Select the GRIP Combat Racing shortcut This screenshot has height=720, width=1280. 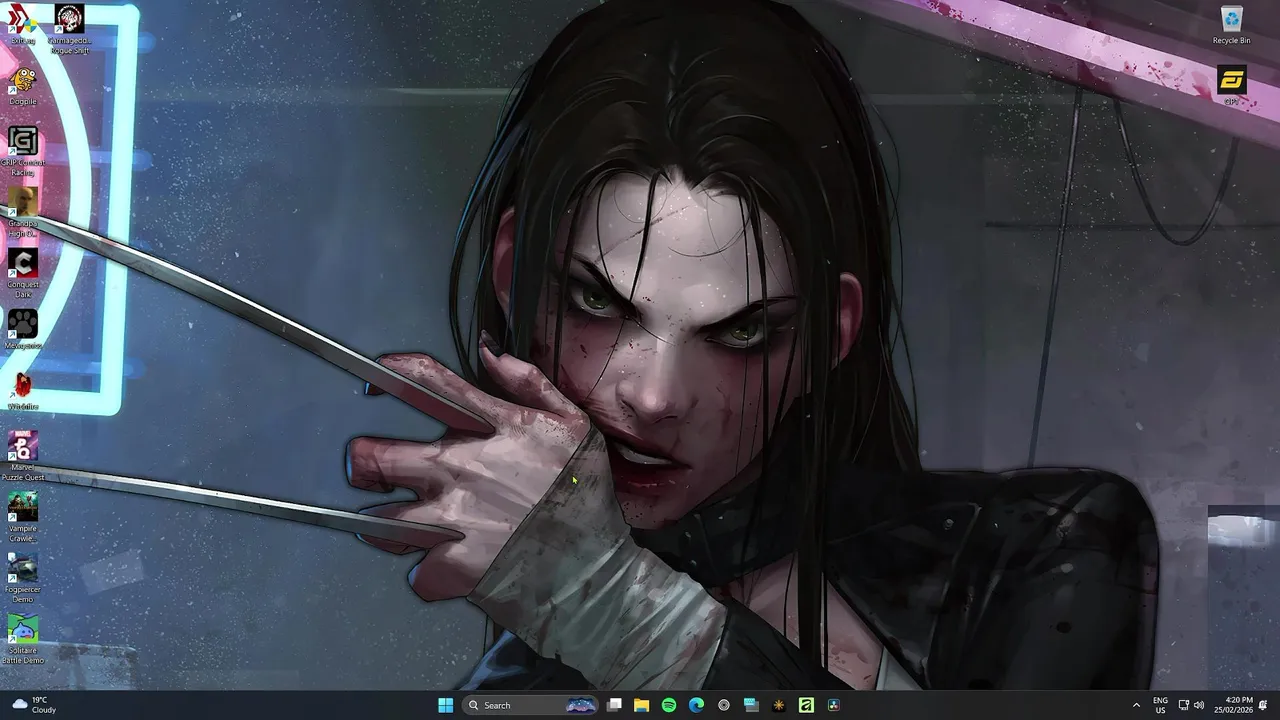click(x=23, y=152)
